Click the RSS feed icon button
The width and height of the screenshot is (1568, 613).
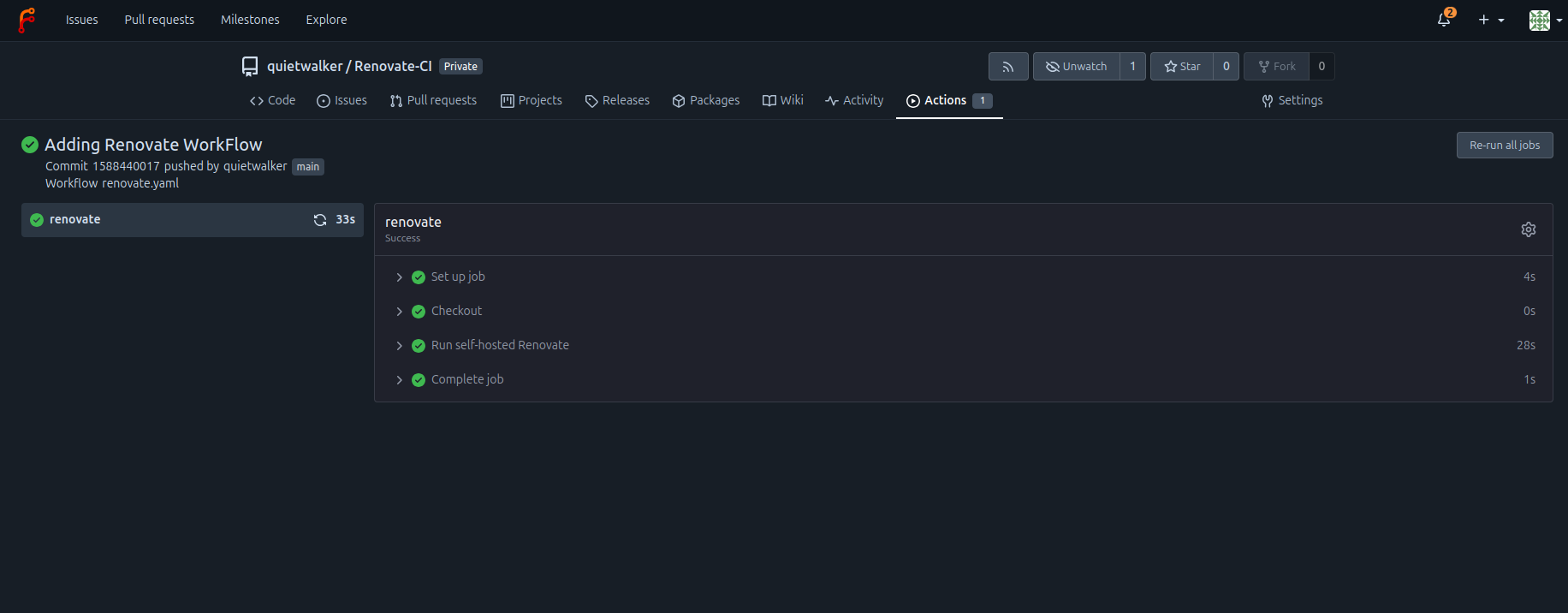tap(1007, 67)
